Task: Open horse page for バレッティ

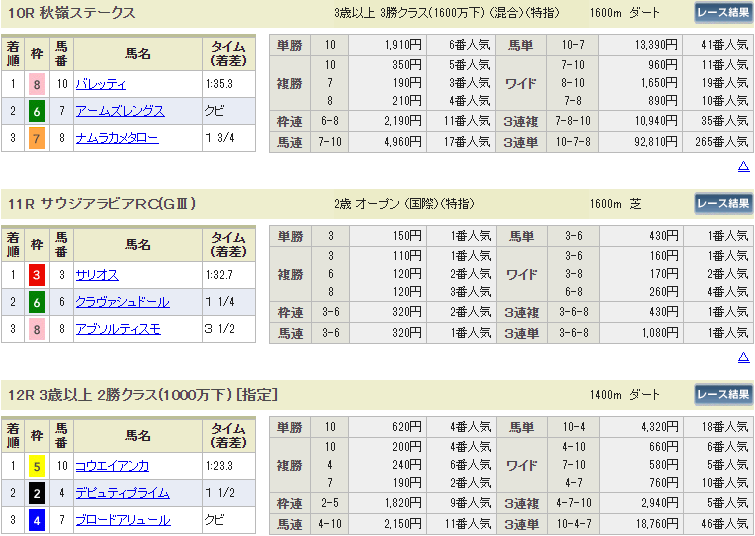Action: click(x=101, y=84)
